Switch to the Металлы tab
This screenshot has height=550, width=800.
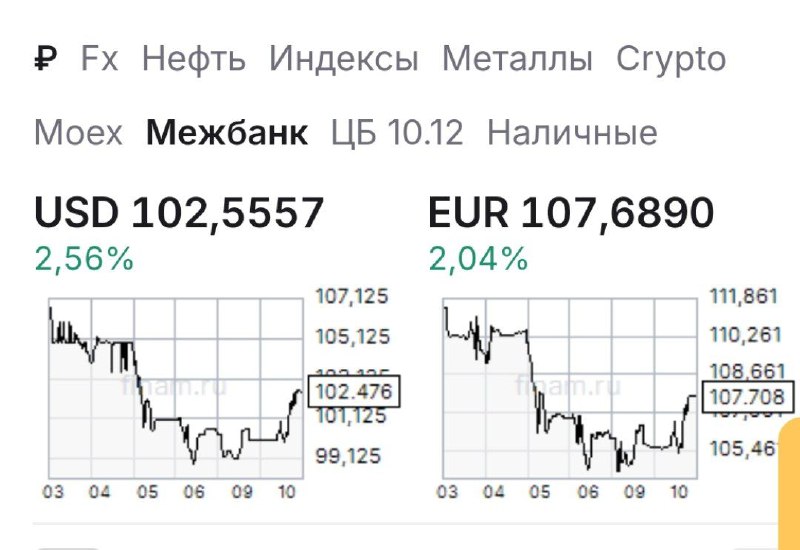point(517,59)
